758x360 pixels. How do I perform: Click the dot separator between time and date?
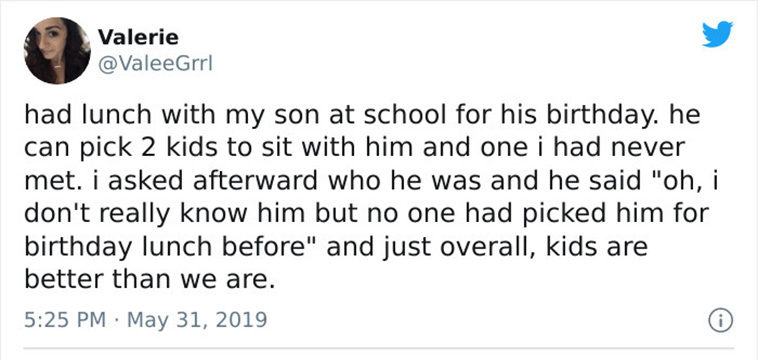pyautogui.click(x=117, y=320)
